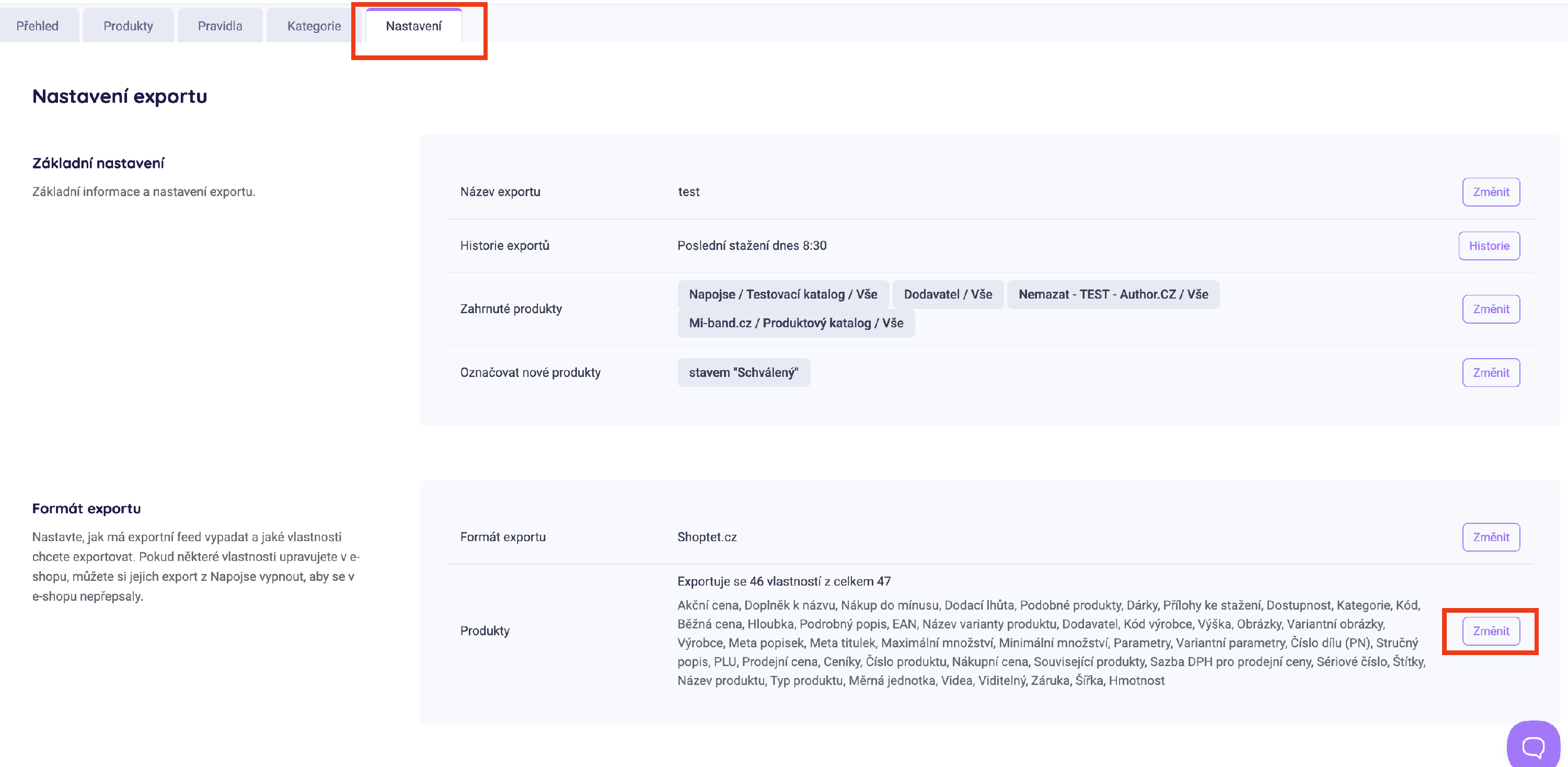Click the Nastavení exportu heading
Screen dimensions: 1568x767
point(119,96)
